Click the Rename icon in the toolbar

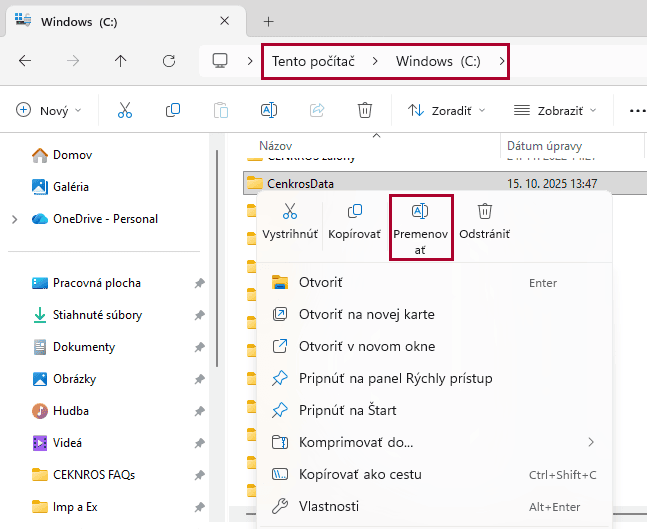tap(269, 111)
